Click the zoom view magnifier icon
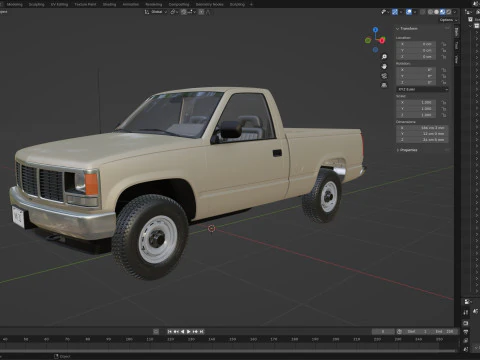Image resolution: width=480 pixels, height=360 pixels. [x=384, y=57]
